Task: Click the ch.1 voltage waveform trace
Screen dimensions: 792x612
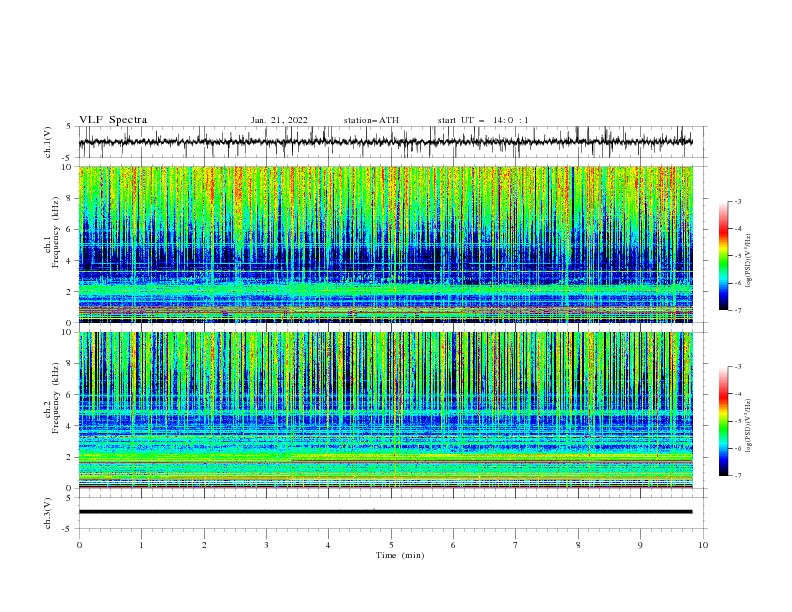Action: point(385,142)
